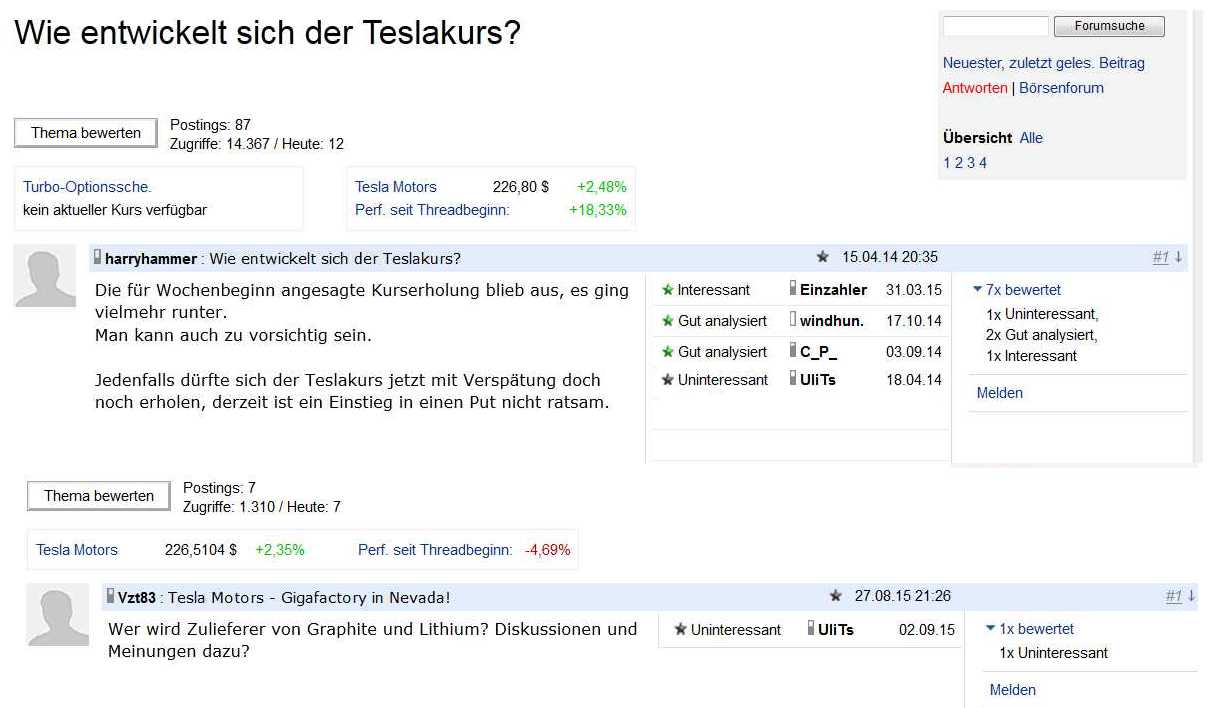Report harryhammer's post via Melden
This screenshot has width=1207, height=708.
1000,393
